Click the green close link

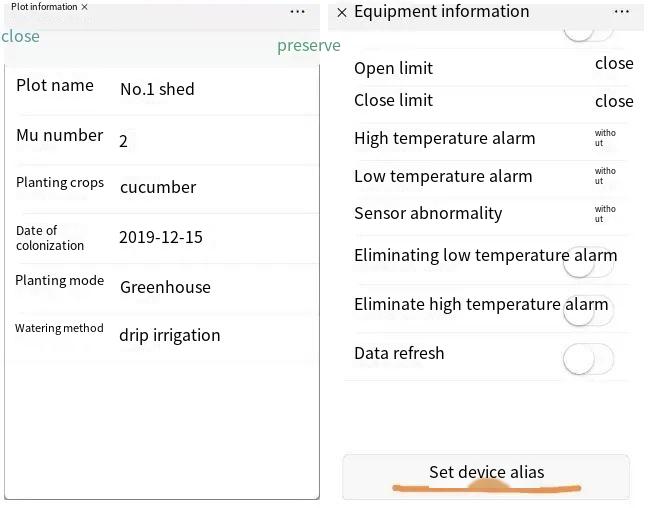[x=21, y=37]
